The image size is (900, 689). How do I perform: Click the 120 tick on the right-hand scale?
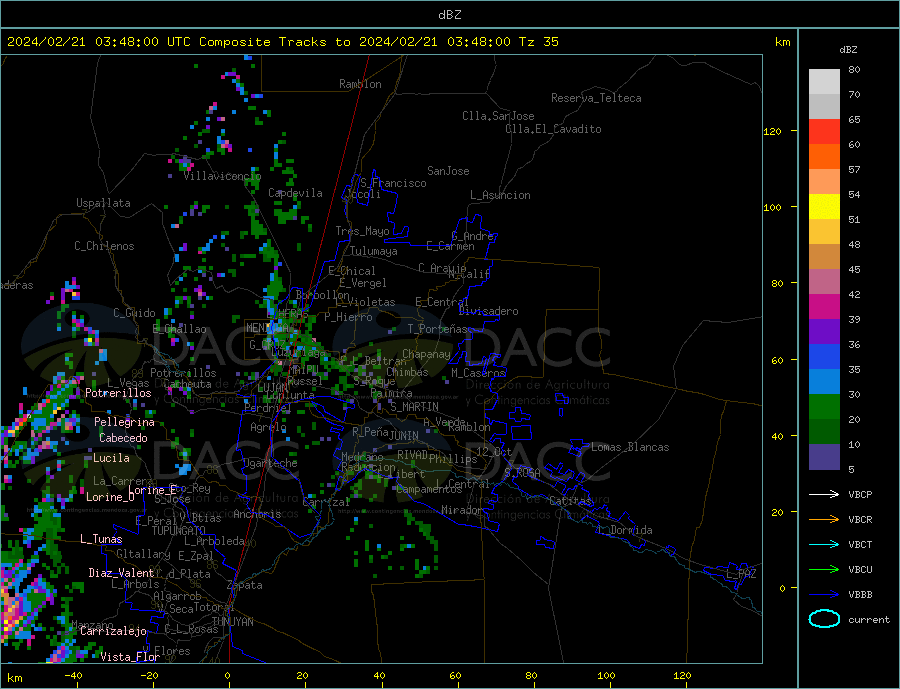(x=773, y=131)
